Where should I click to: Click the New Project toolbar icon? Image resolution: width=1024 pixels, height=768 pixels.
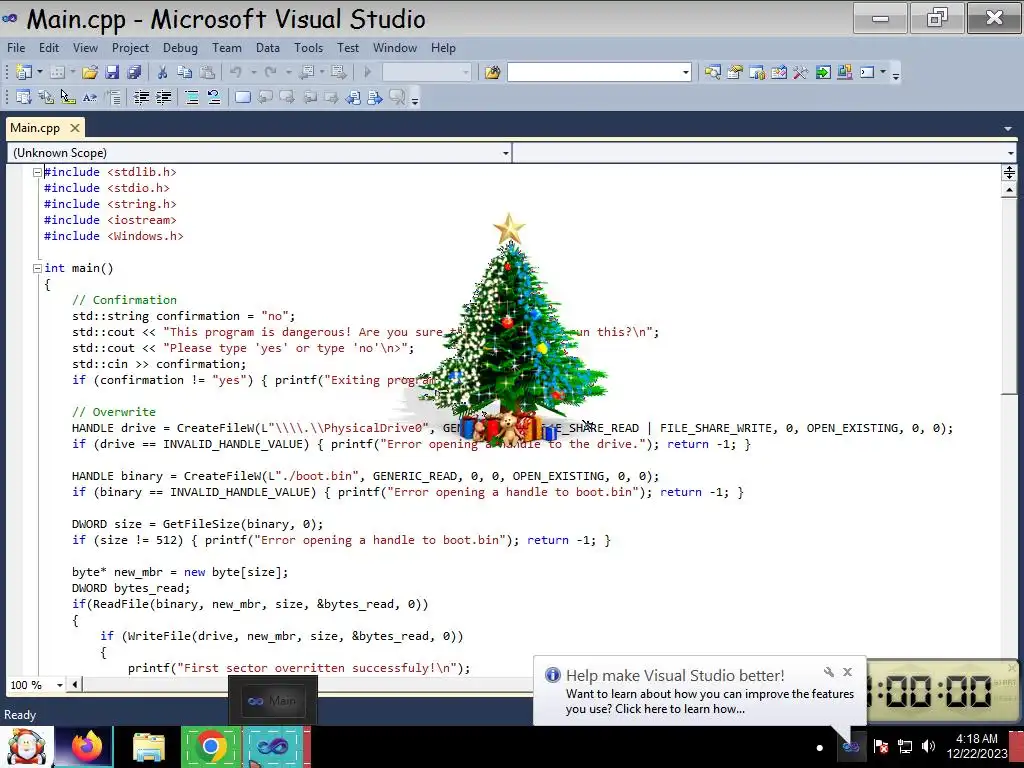24,72
